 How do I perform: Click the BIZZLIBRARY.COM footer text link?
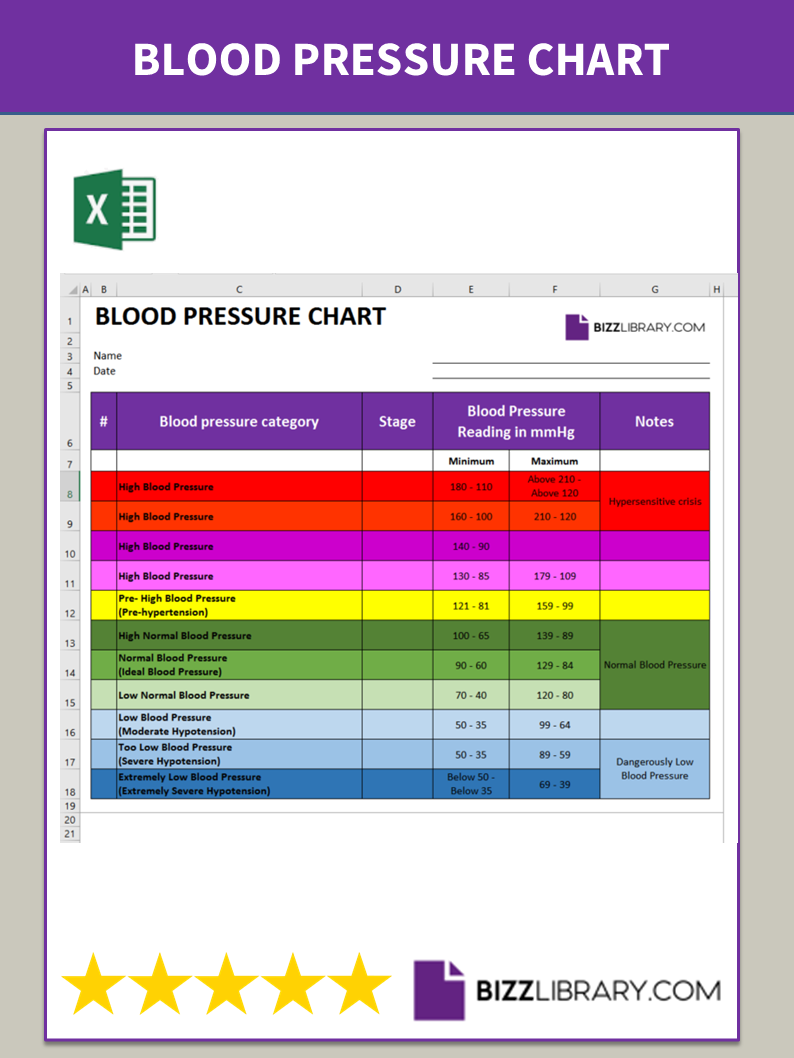(598, 991)
